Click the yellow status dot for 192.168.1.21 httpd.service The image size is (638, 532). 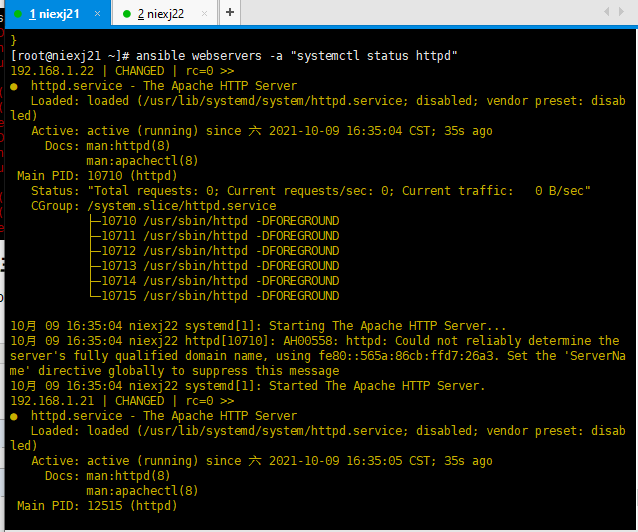14,416
